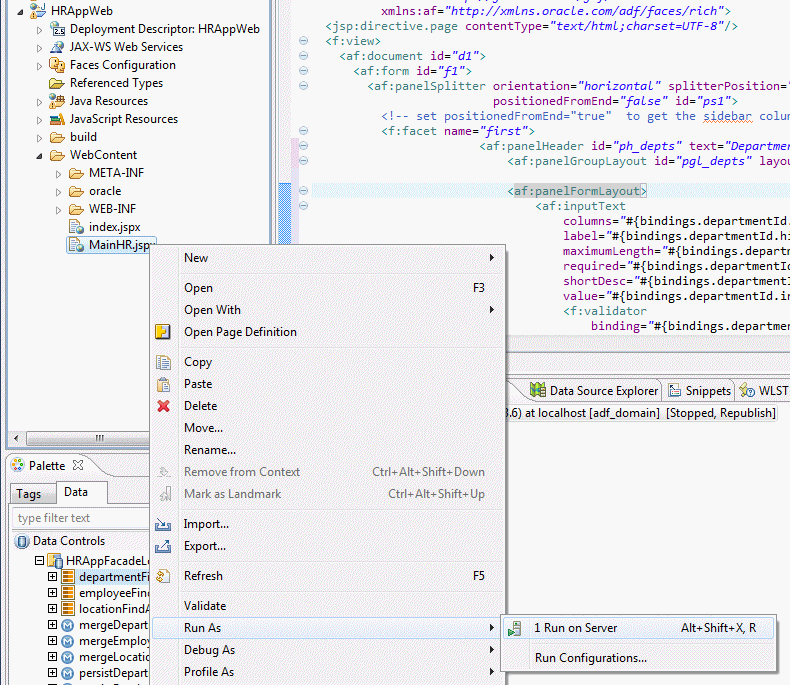790x685 pixels.
Task: Select Run Configurations... option
Action: point(590,658)
